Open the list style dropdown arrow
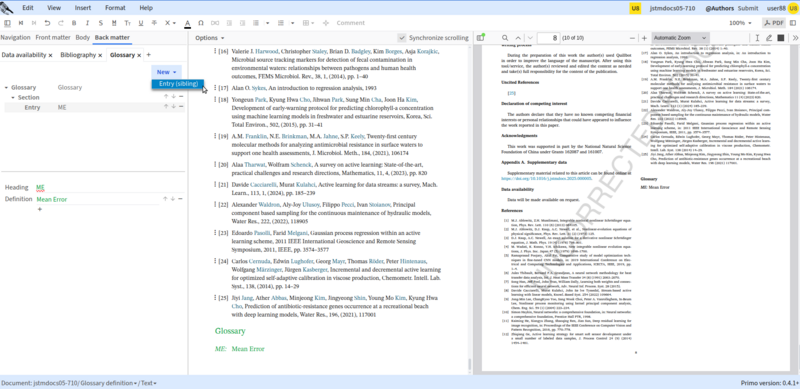This screenshot has height=389, width=800. [268, 23]
